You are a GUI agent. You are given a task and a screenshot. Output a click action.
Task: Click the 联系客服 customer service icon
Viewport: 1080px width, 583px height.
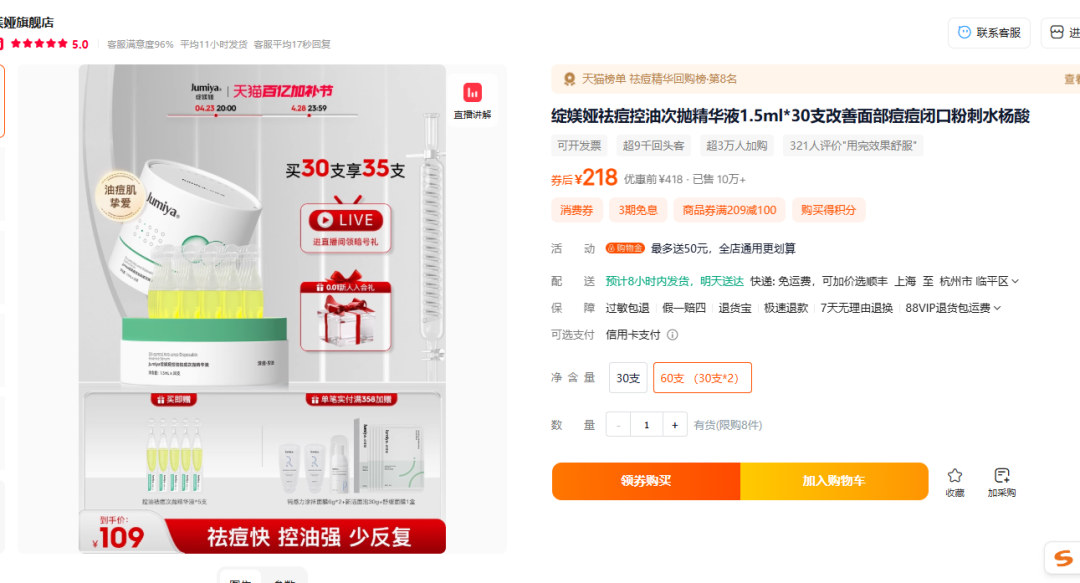tap(964, 32)
